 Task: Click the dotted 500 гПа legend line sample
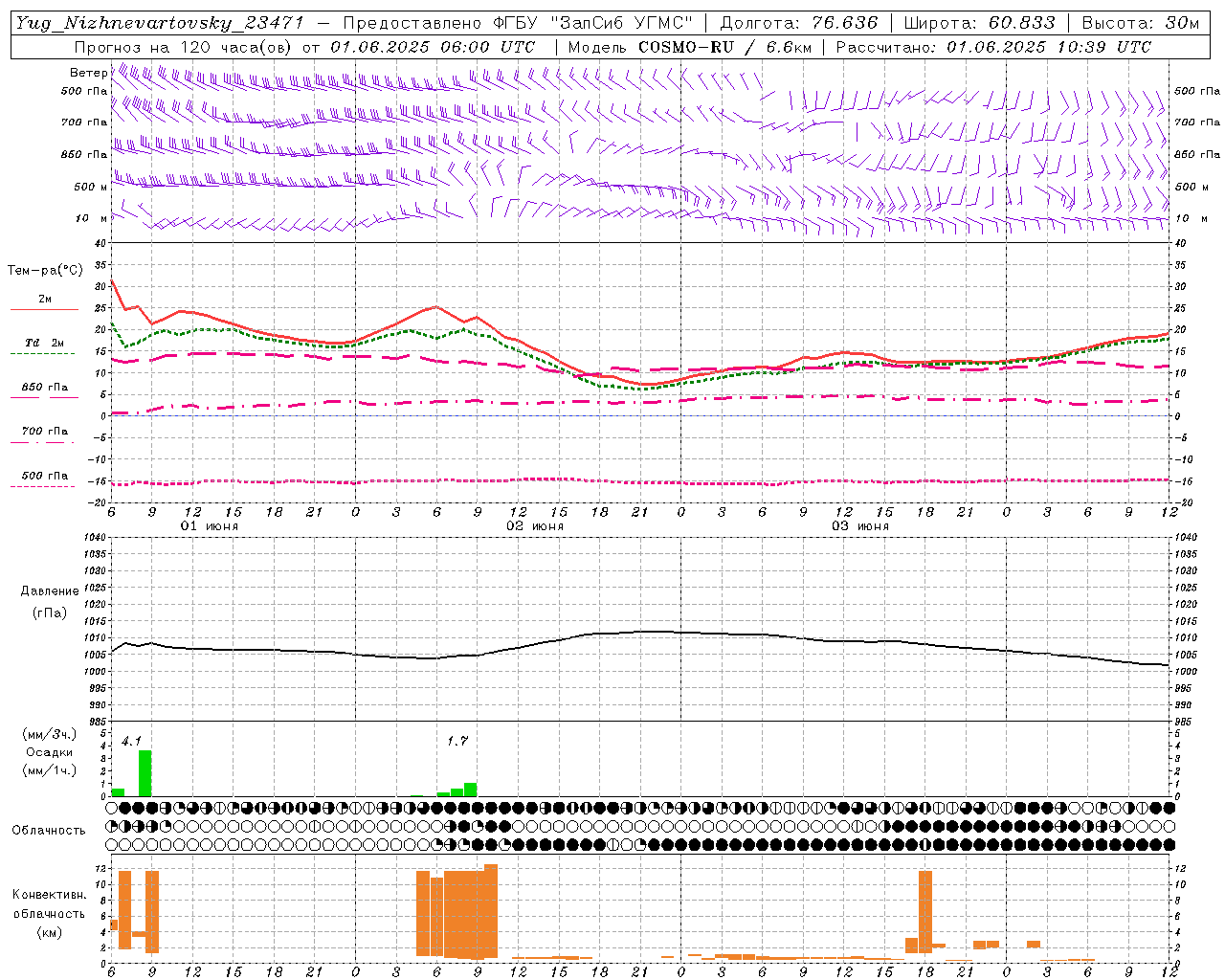(x=44, y=486)
